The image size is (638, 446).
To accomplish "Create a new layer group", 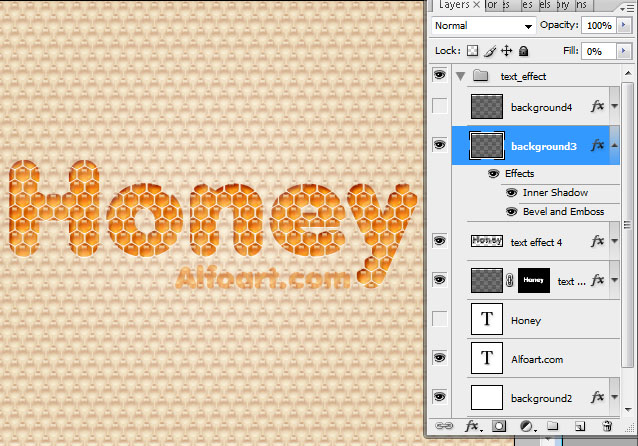I will point(554,426).
